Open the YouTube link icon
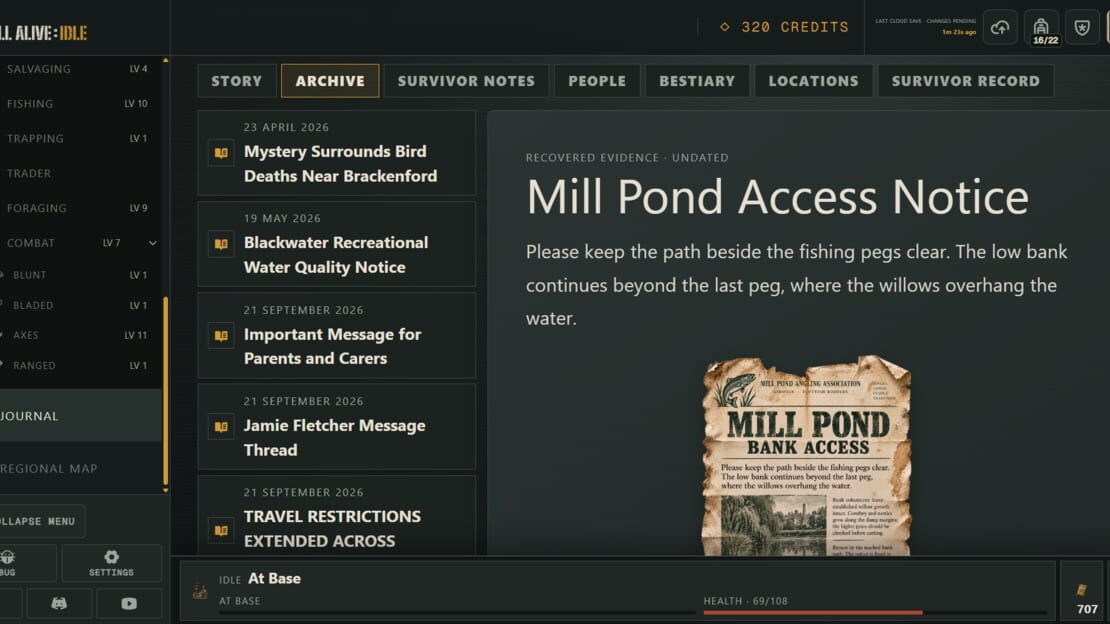1110x624 pixels. click(129, 603)
